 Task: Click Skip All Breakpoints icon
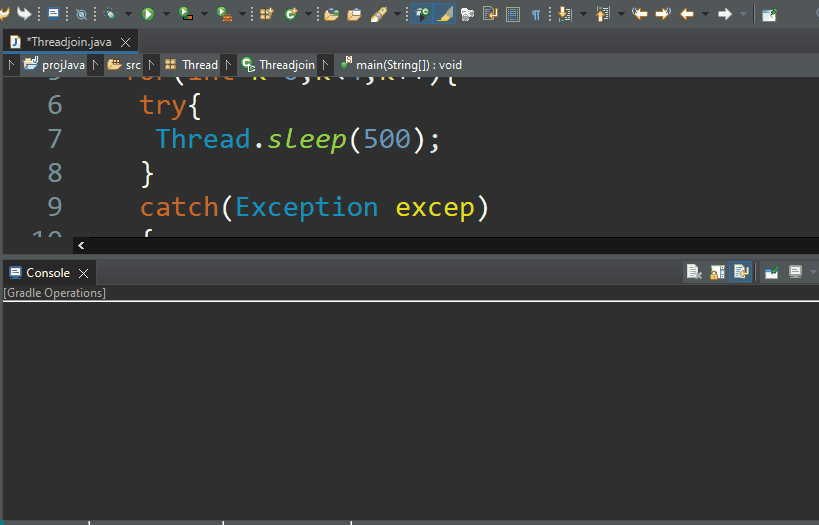click(x=82, y=14)
